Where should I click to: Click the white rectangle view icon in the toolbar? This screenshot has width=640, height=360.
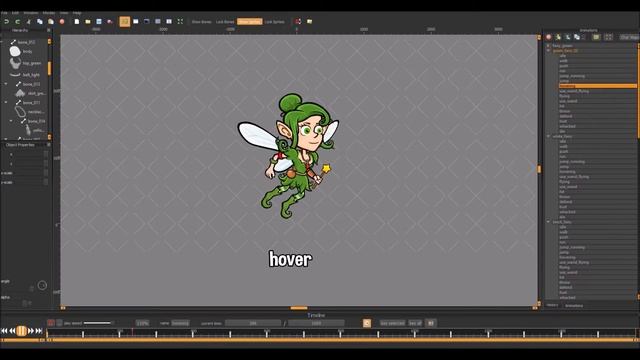(x=136, y=21)
